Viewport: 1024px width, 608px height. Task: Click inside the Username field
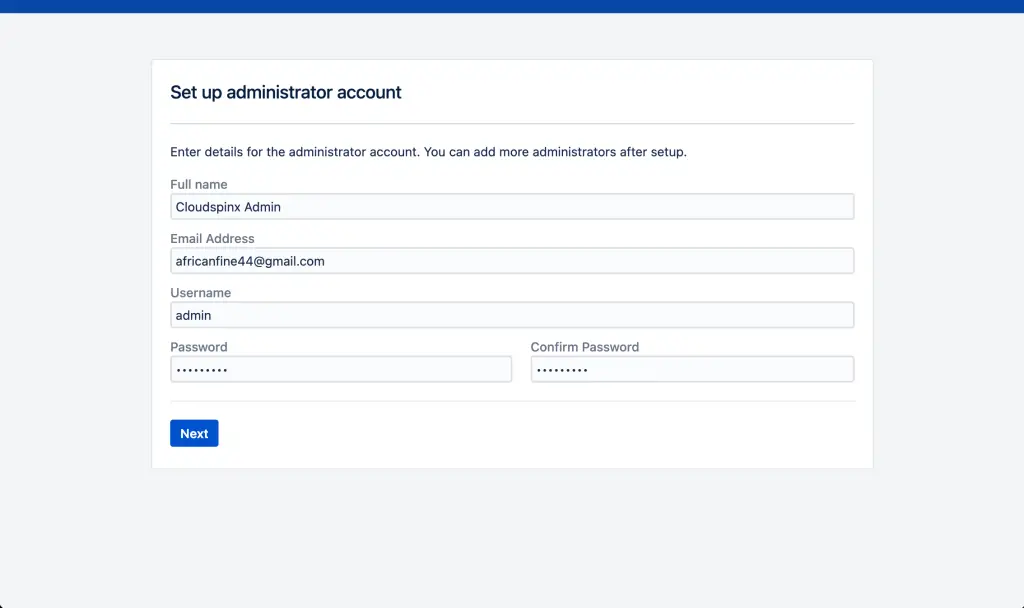coord(512,314)
